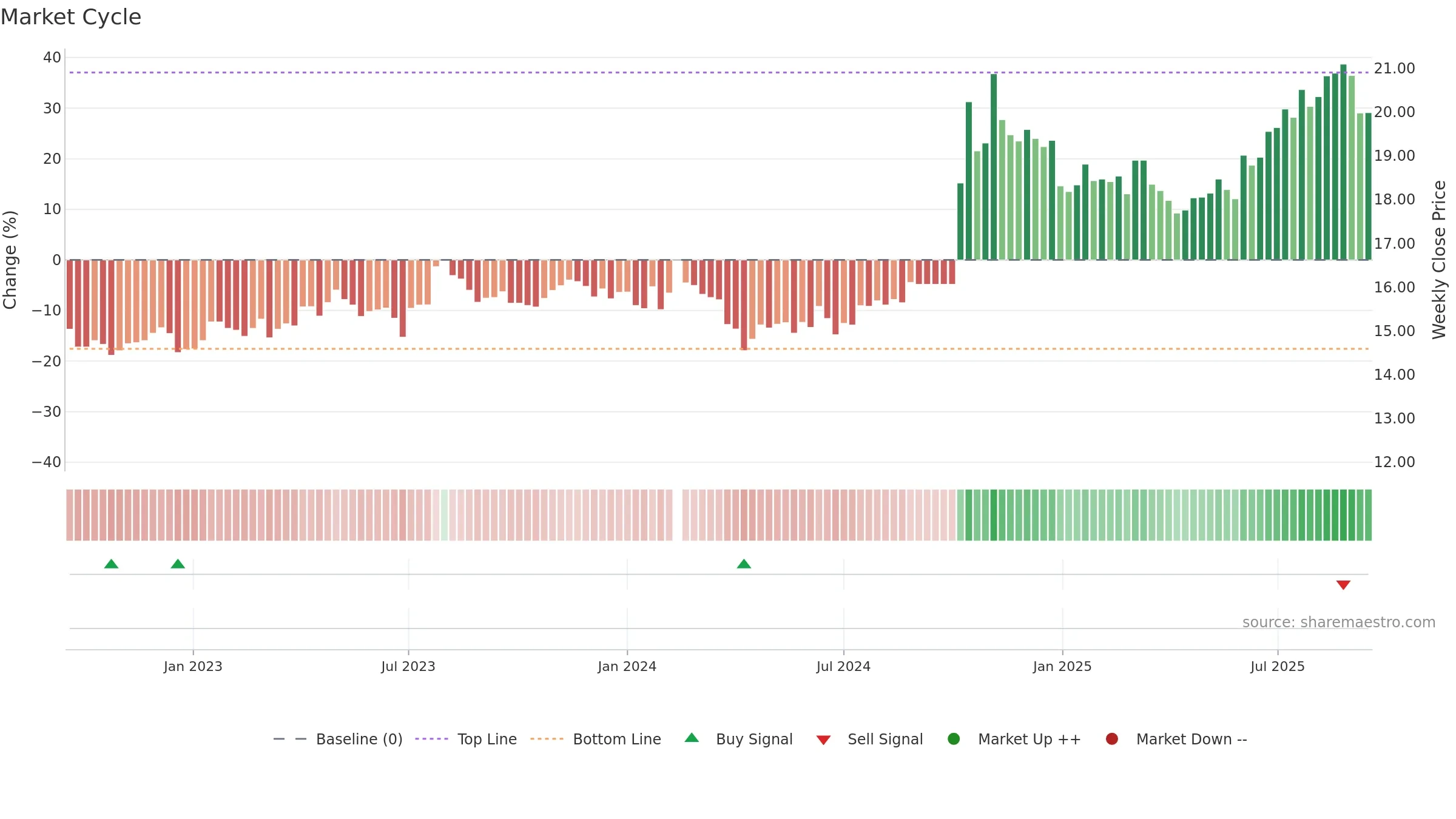
Task: Click the Jan 2024 axis label
Action: tap(627, 667)
